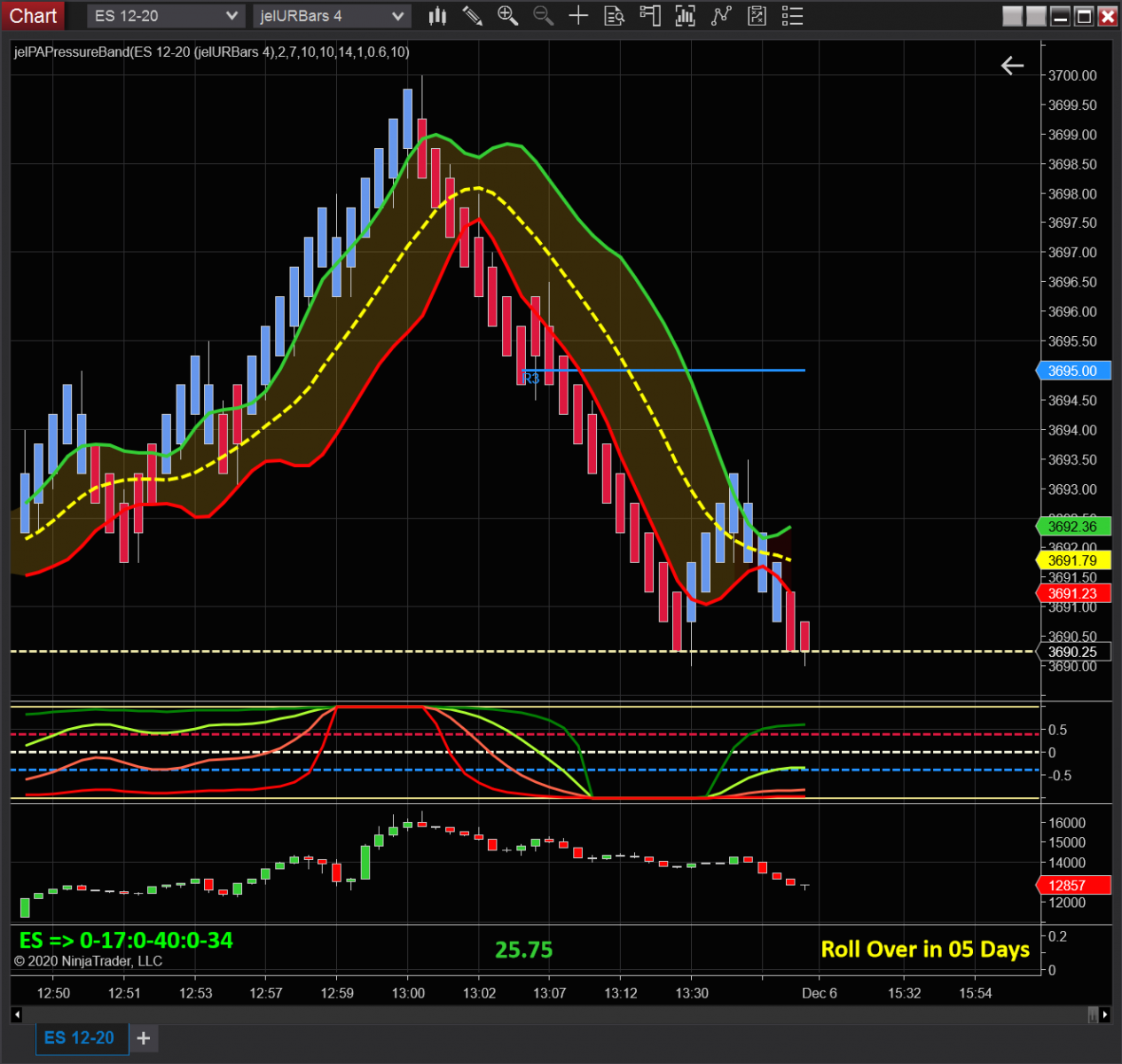Open the Chart menu button
Viewport: 1122px width, 1064px height.
[33, 16]
